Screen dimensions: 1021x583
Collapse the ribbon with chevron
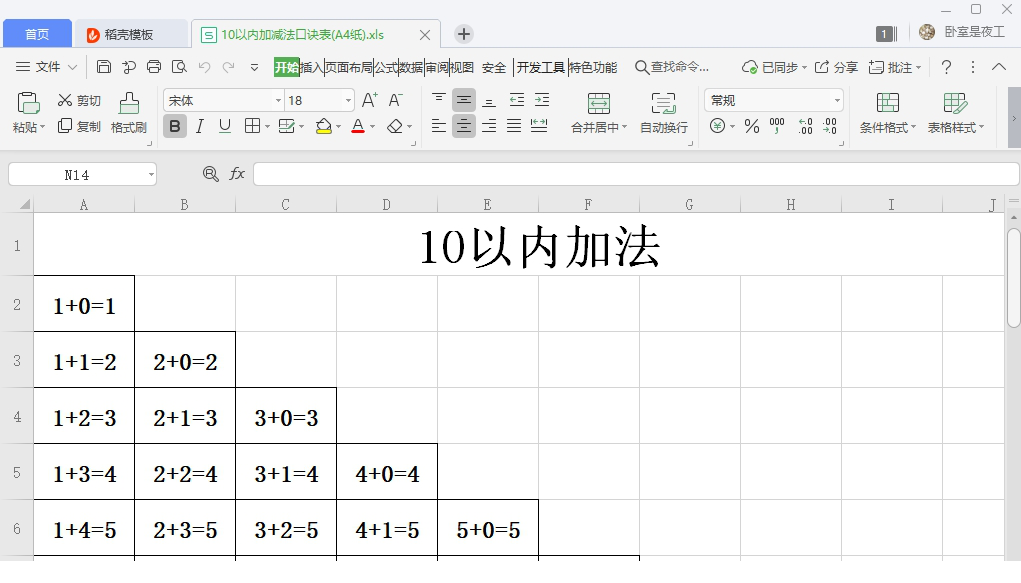999,66
